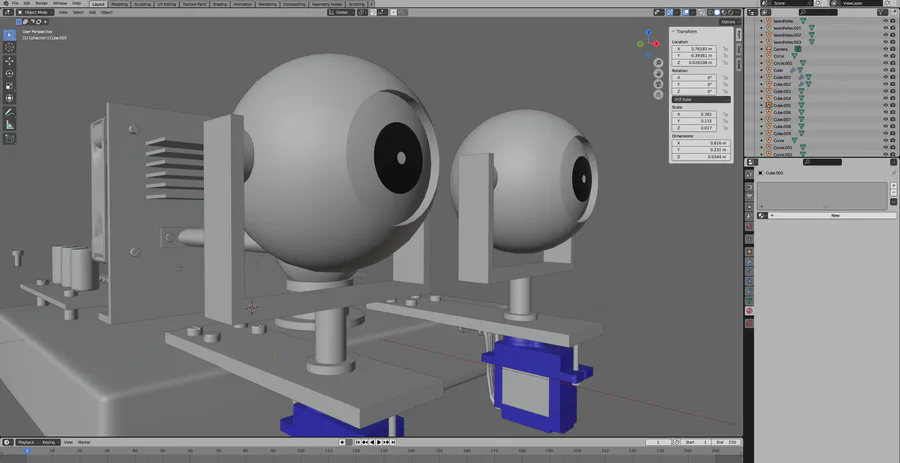Select the Cursor tool in toolbar
Screen dimensions: 900x463
pyautogui.click(x=9, y=48)
